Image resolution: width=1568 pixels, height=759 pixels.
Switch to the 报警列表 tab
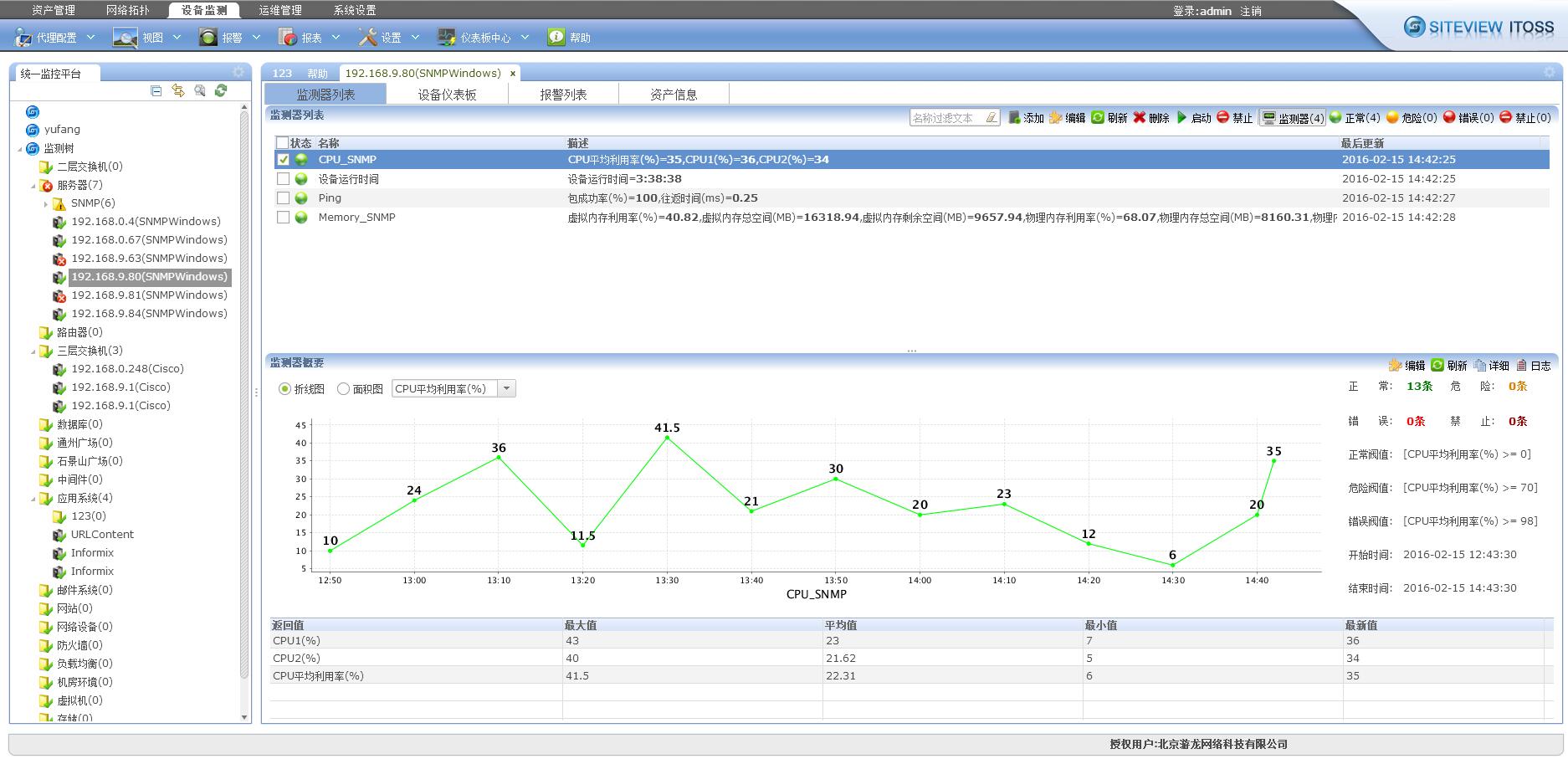coord(563,95)
